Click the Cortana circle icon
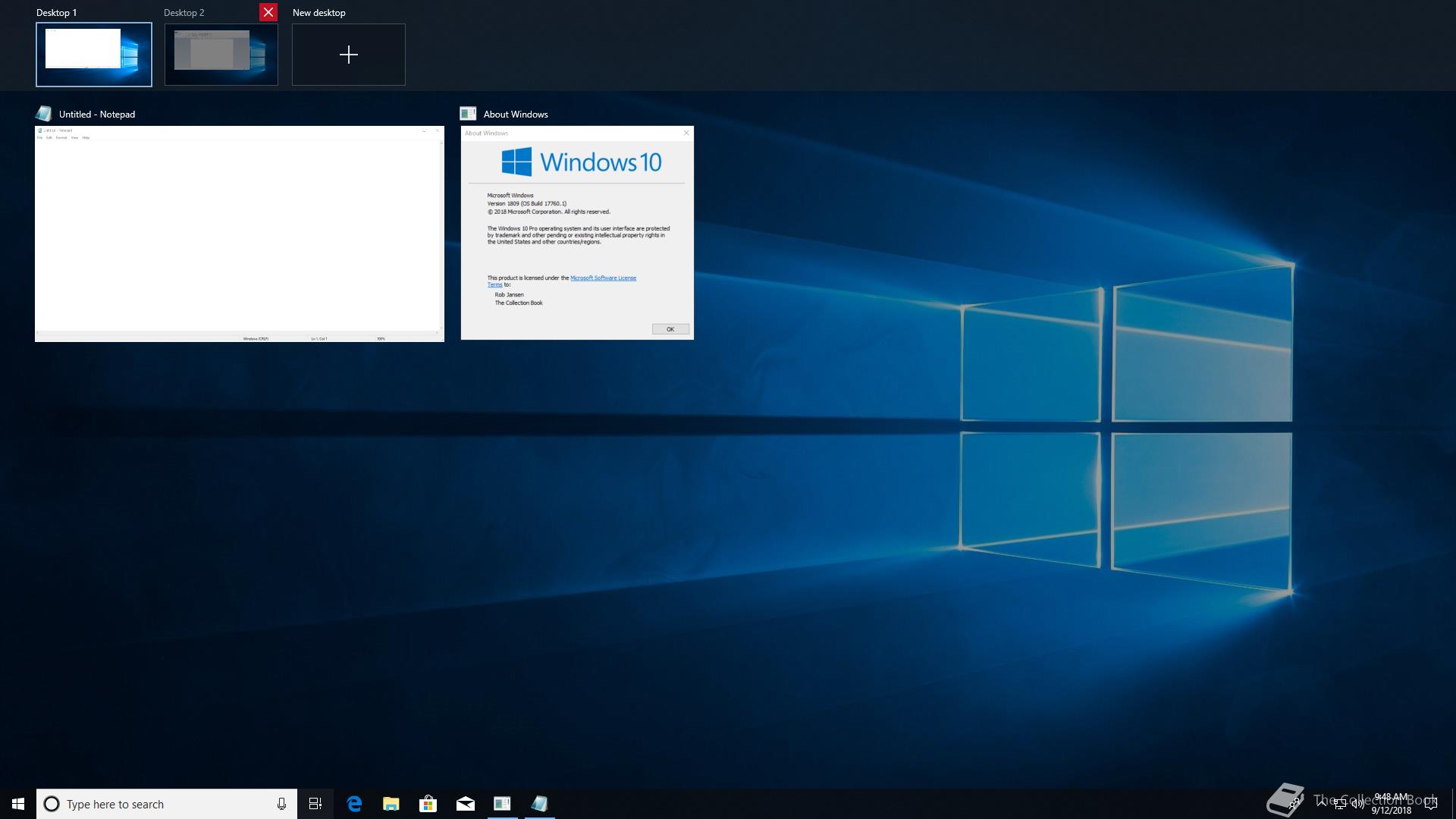Image resolution: width=1456 pixels, height=819 pixels. point(52,804)
